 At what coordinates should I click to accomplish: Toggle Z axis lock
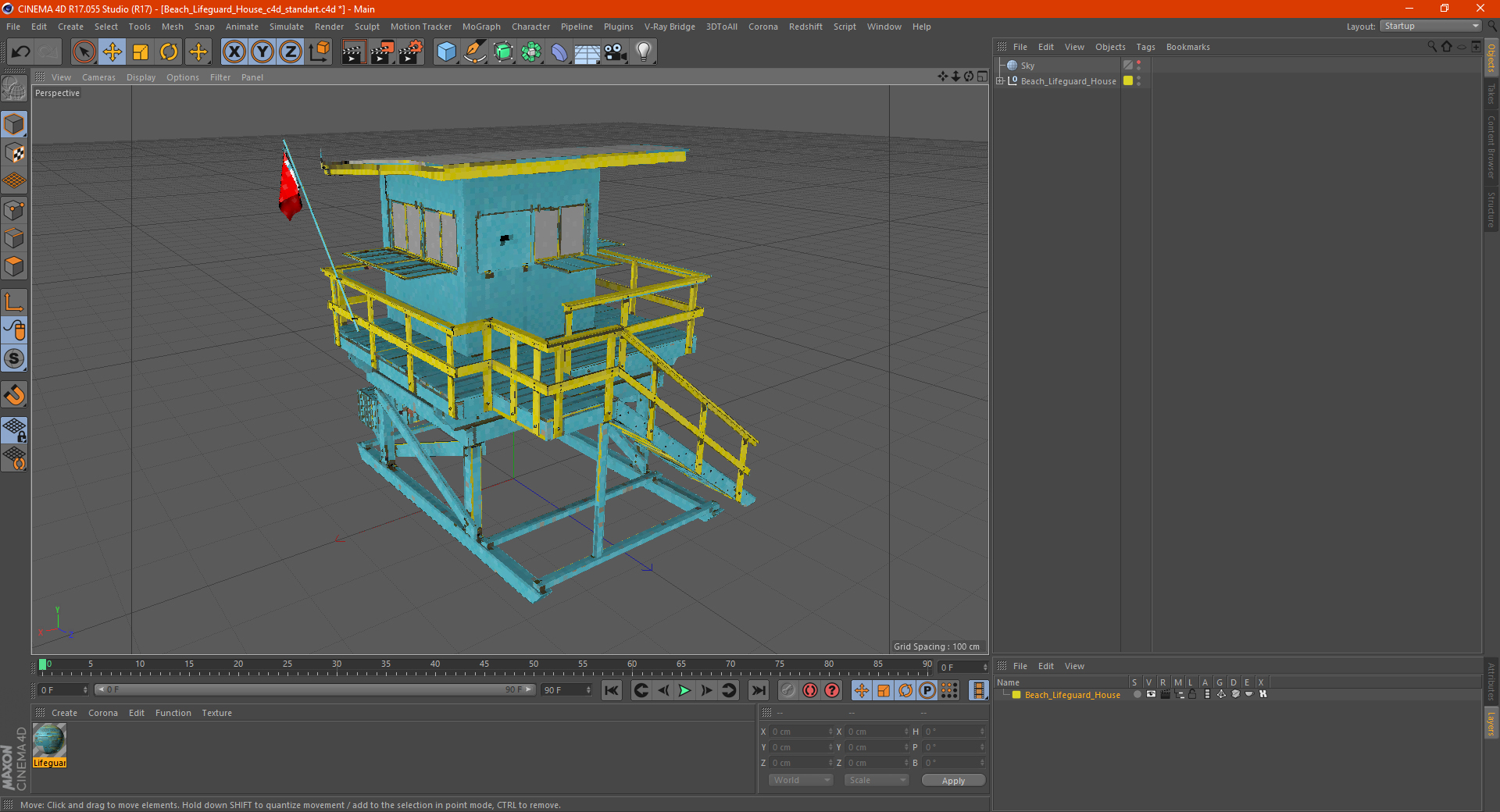click(291, 52)
